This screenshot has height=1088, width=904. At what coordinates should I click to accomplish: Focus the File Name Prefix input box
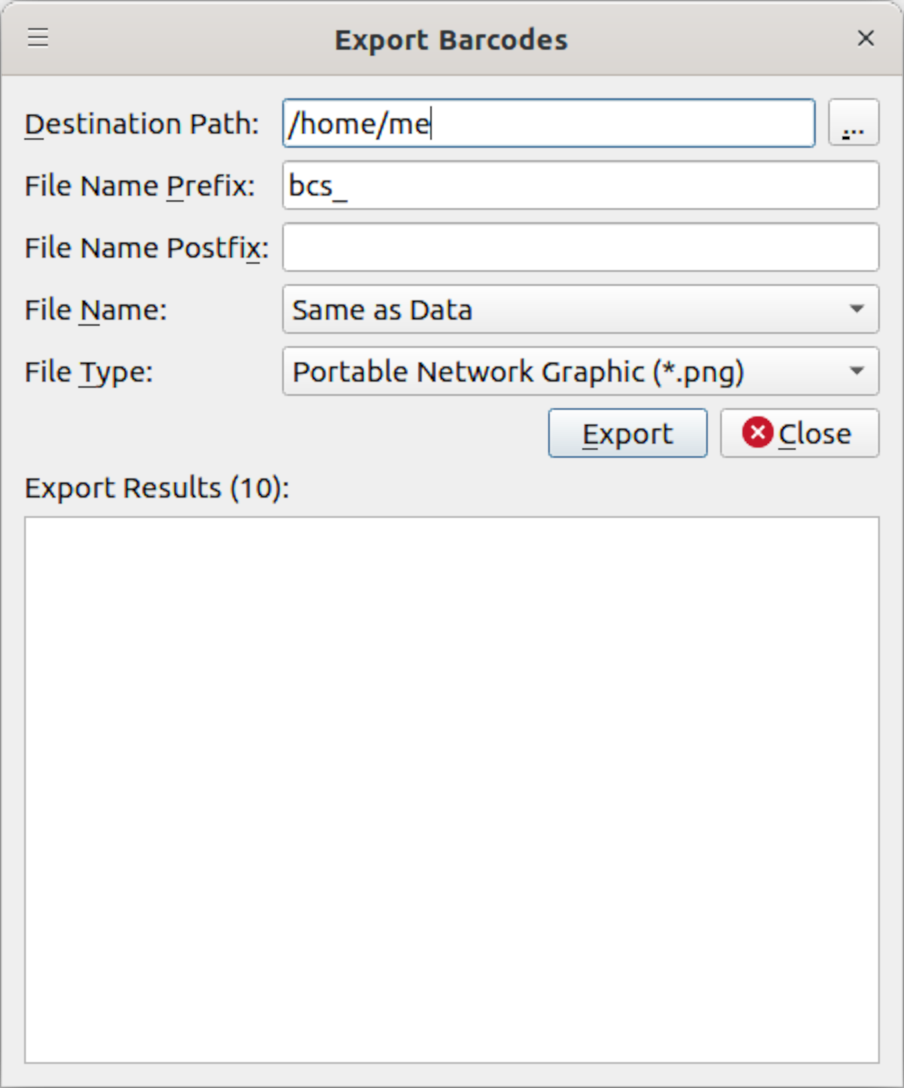(x=580, y=186)
